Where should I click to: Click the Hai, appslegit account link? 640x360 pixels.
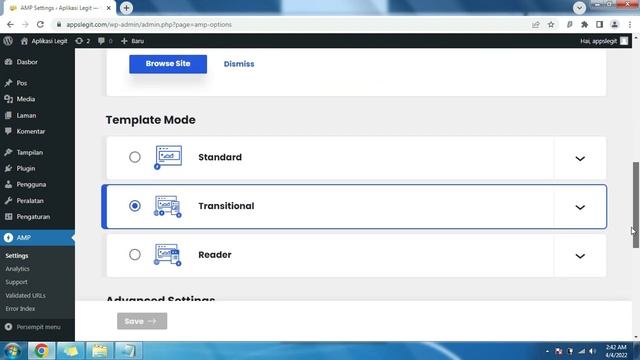tap(604, 41)
